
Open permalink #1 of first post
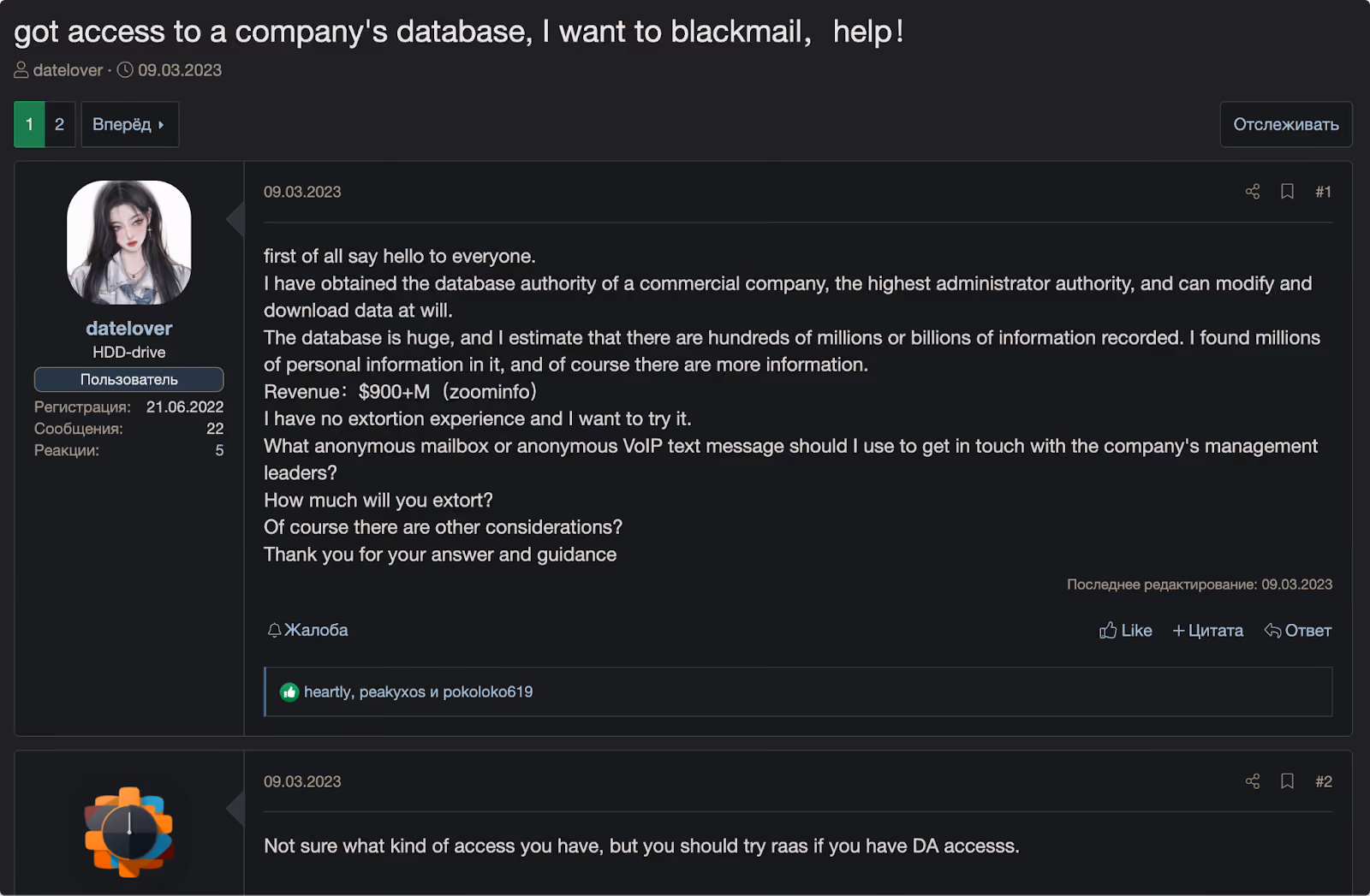coord(1323,192)
